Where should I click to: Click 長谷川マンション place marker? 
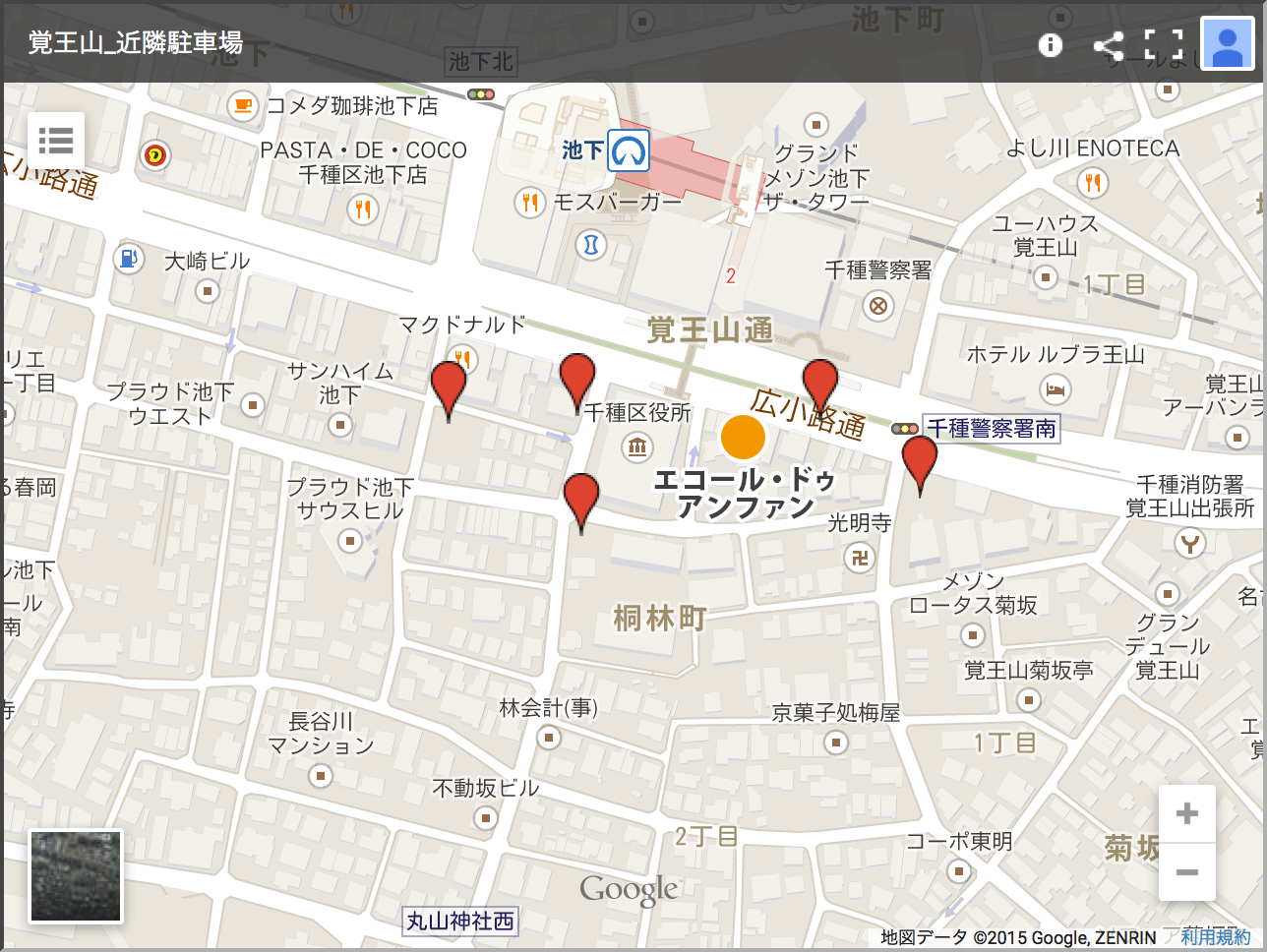pyautogui.click(x=321, y=776)
